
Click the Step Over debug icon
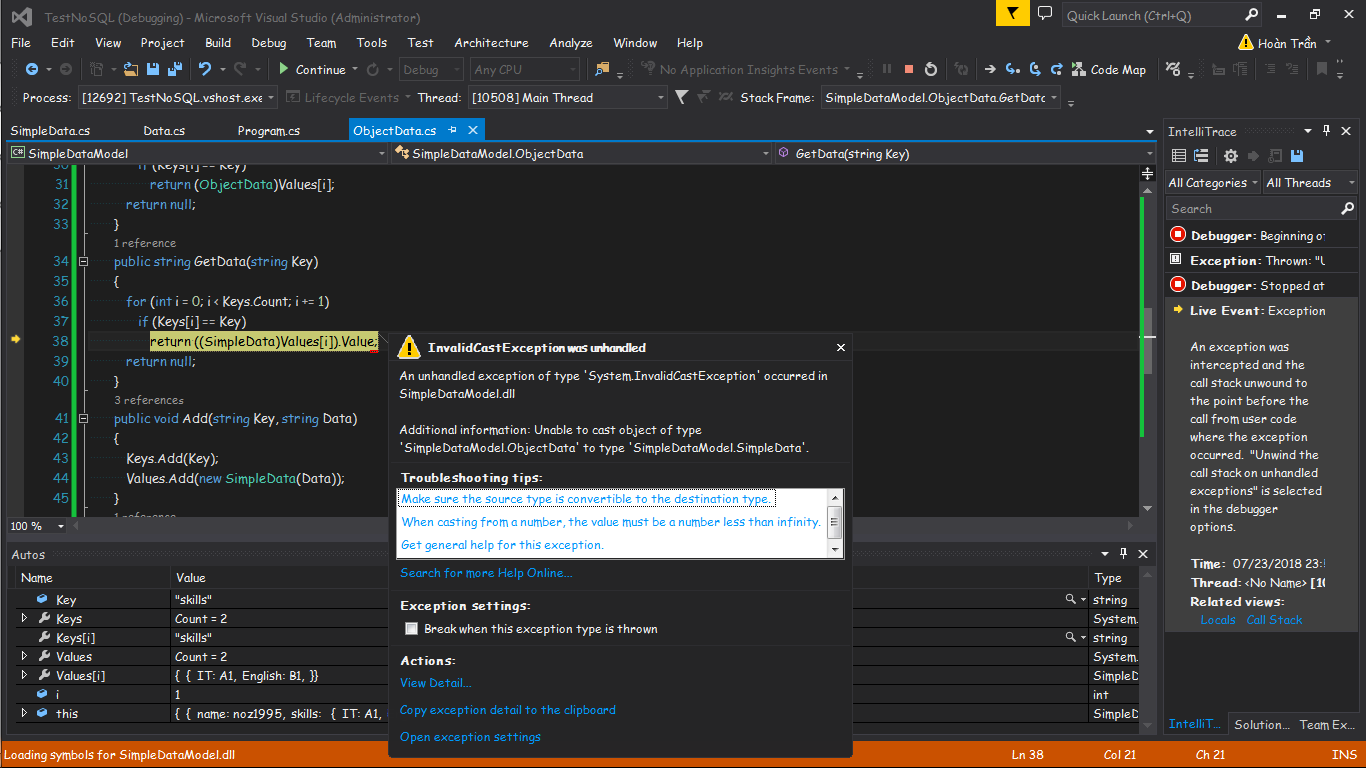[x=1034, y=70]
